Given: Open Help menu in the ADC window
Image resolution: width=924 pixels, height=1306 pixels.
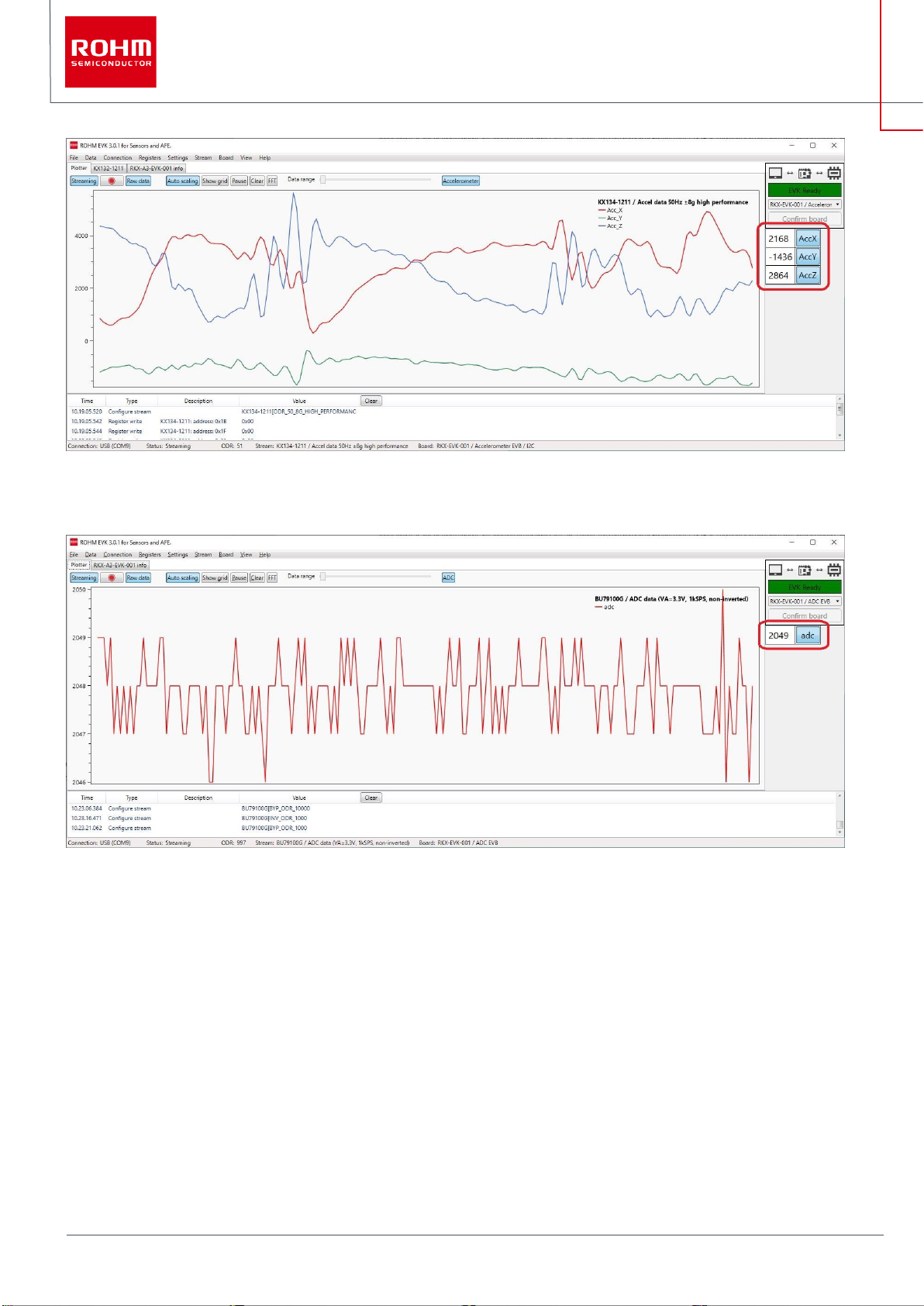Looking at the screenshot, I should pos(265,555).
